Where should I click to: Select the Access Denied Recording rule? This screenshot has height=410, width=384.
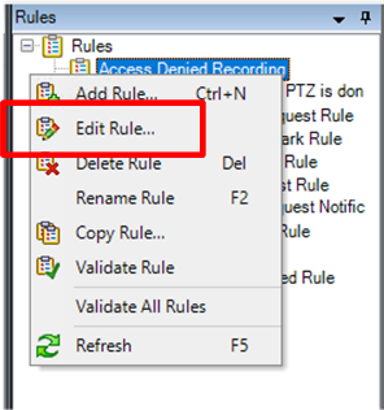point(193,69)
